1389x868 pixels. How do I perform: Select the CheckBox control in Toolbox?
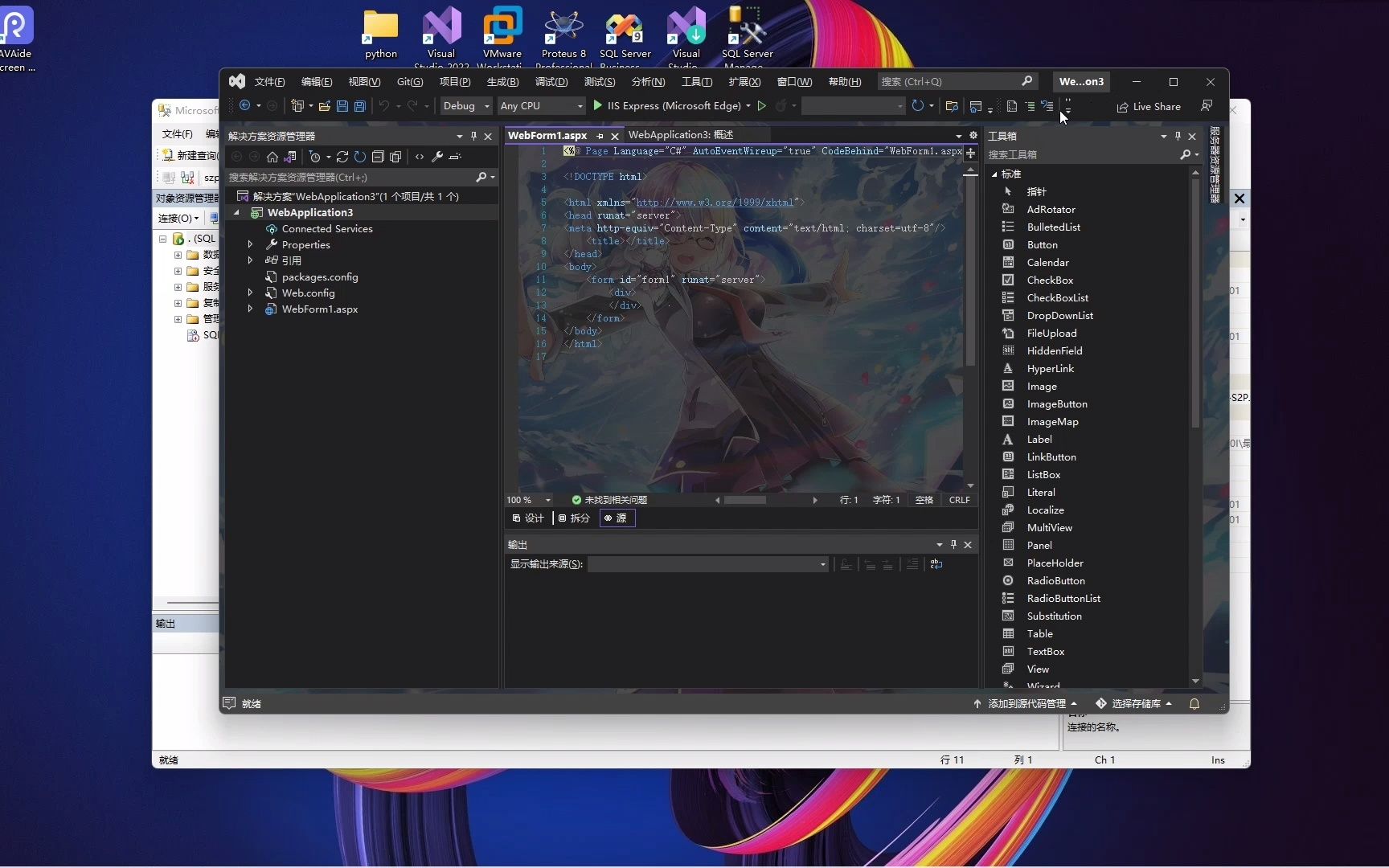point(1050,280)
